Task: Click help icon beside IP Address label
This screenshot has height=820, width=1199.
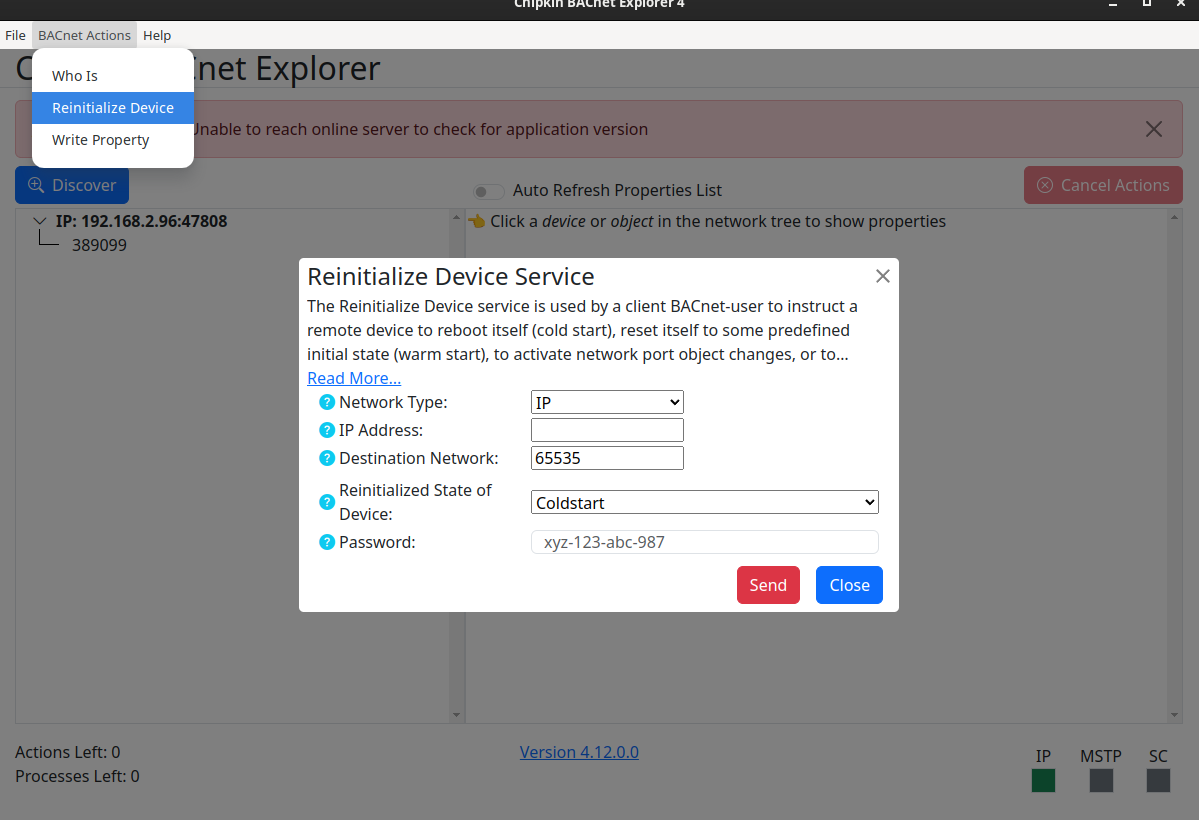Action: coord(327,430)
